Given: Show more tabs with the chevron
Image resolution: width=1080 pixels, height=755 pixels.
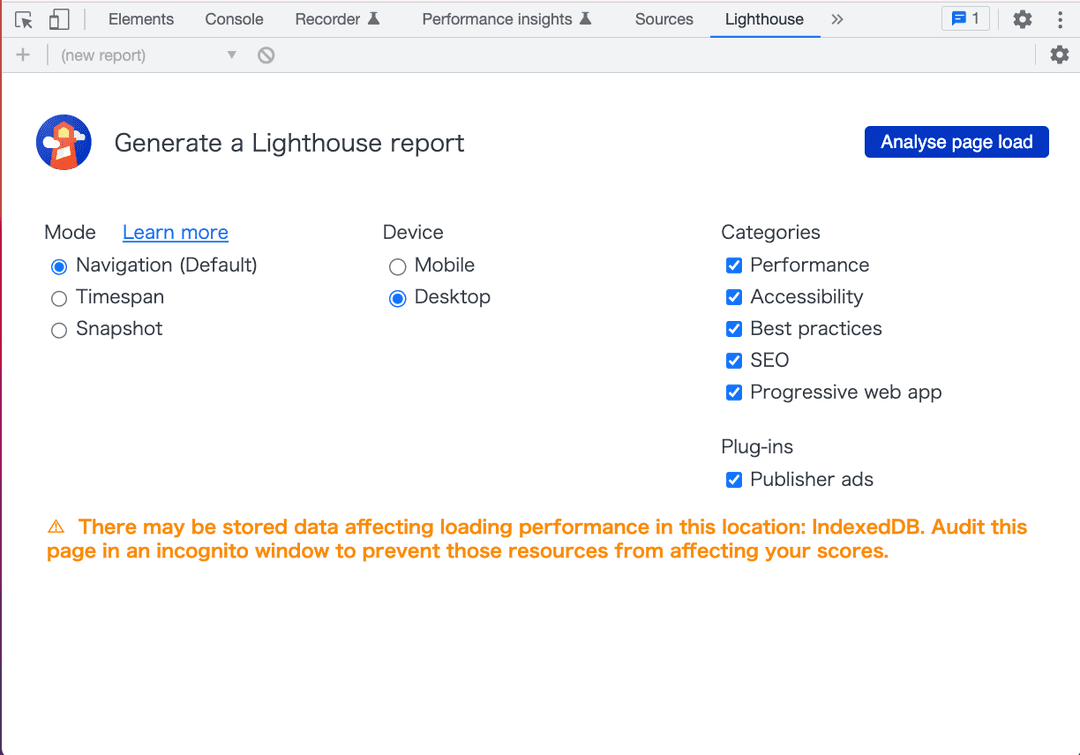Looking at the screenshot, I should (x=837, y=19).
